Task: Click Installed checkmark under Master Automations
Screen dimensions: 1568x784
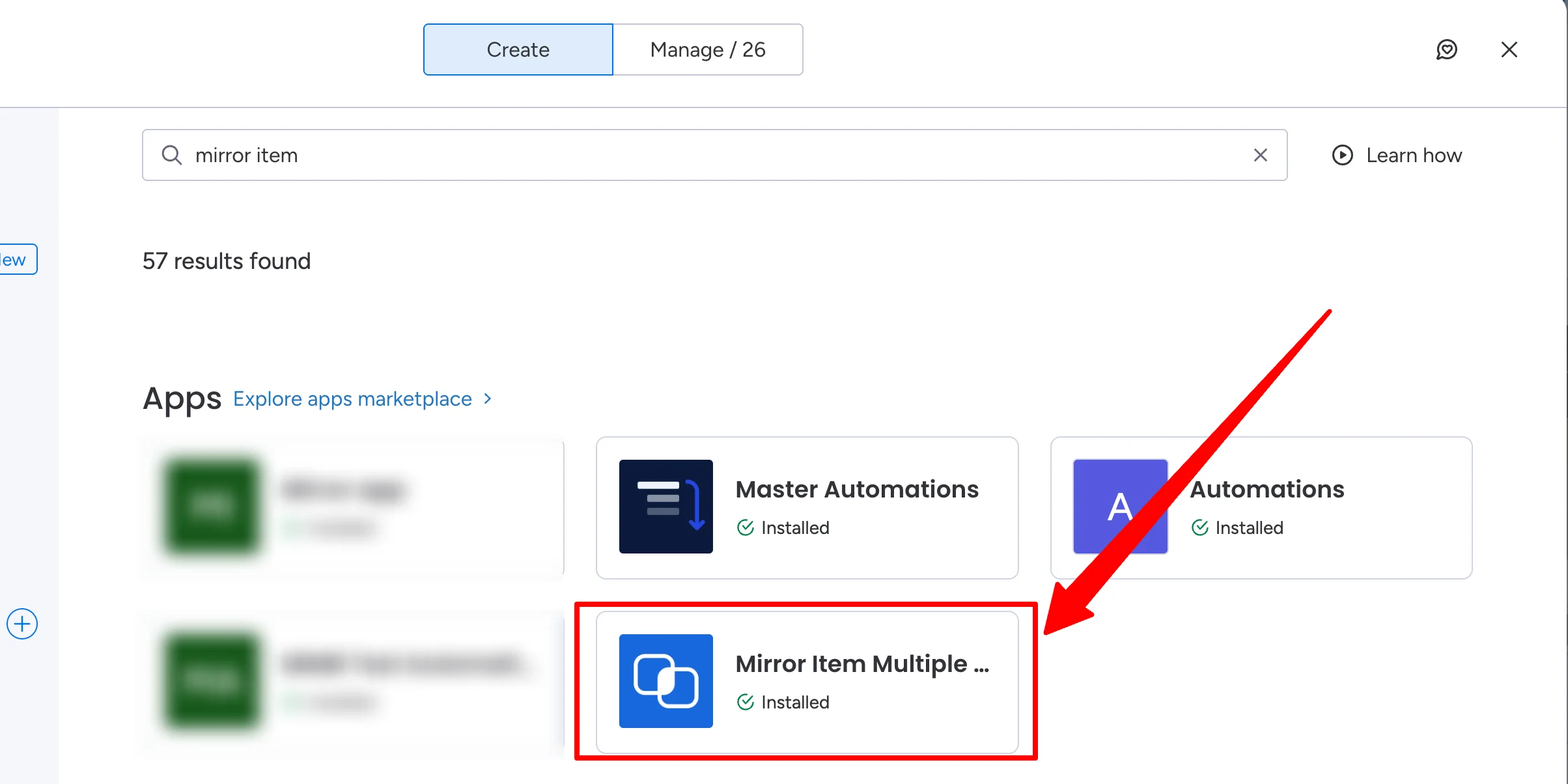Action: coord(745,527)
